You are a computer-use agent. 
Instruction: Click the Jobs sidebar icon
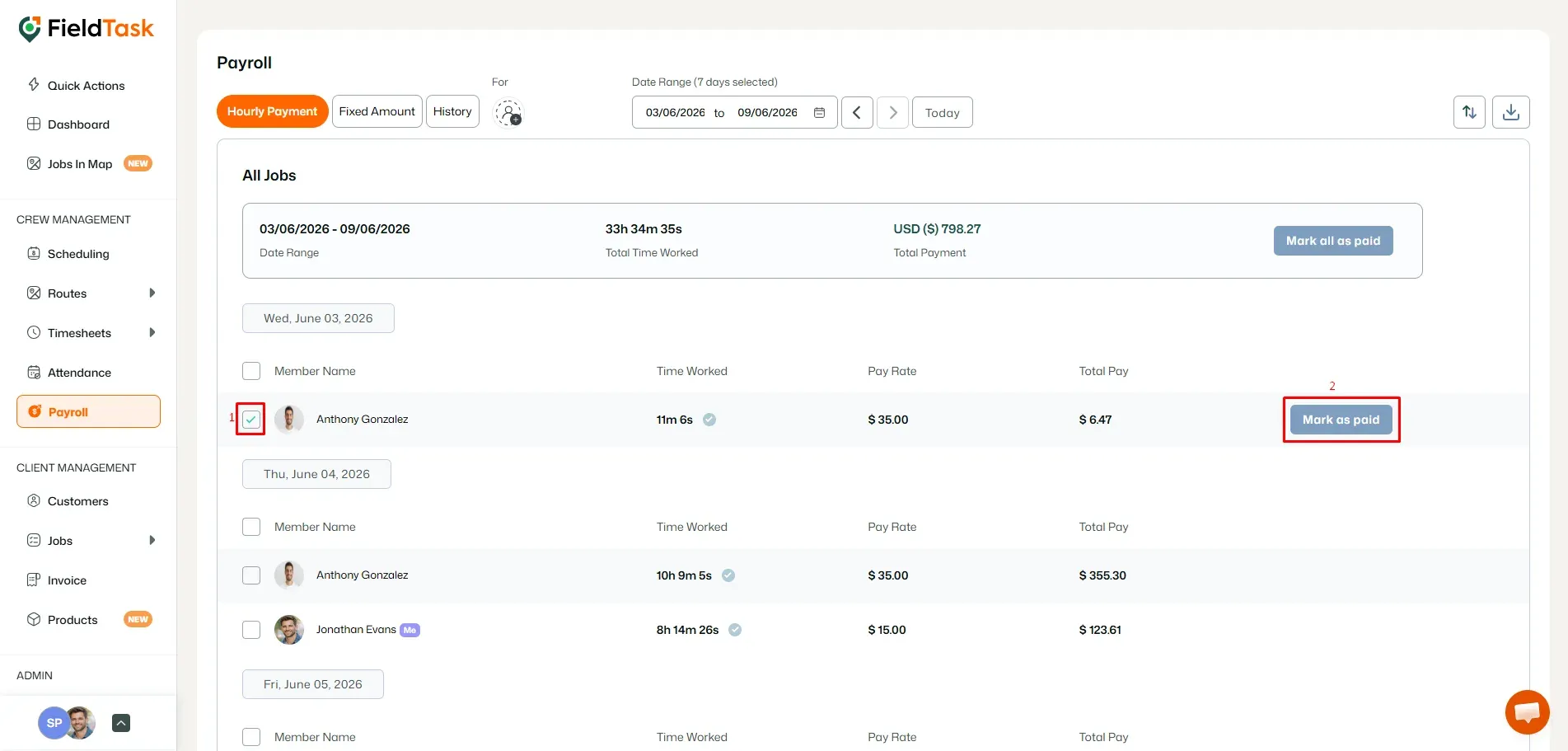coord(34,541)
